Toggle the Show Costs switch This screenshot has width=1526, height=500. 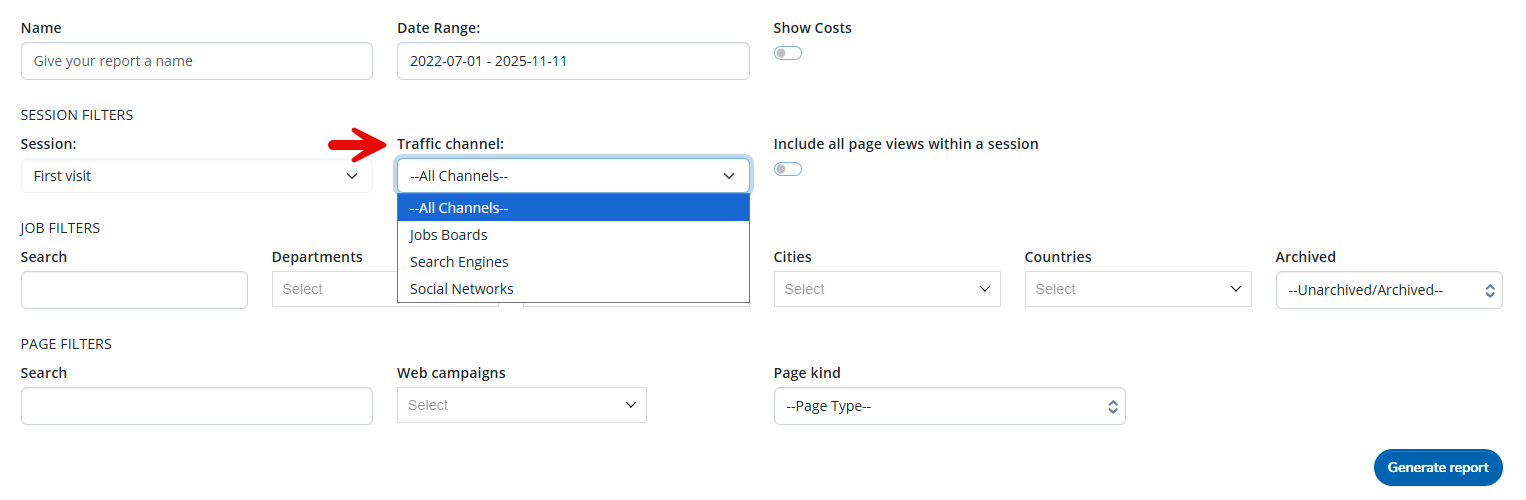(x=788, y=53)
